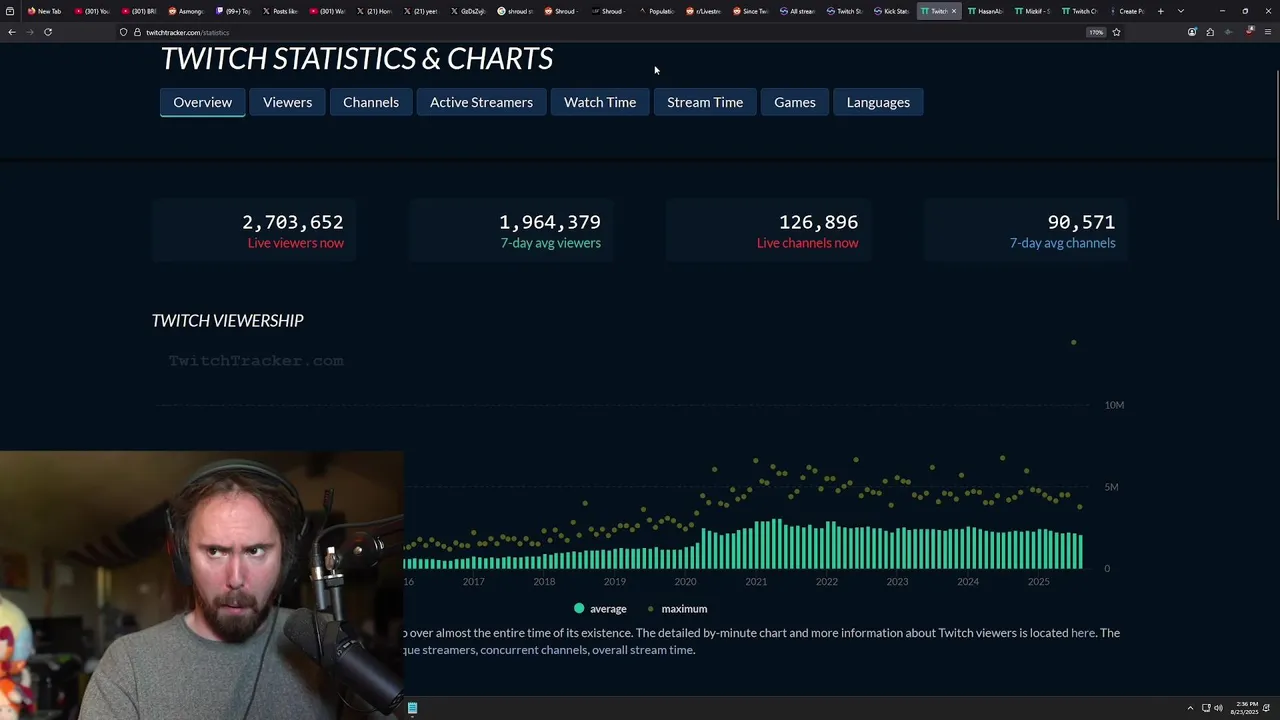Reload the page with the refresh icon
This screenshot has height=720, width=1280.
[48, 32]
